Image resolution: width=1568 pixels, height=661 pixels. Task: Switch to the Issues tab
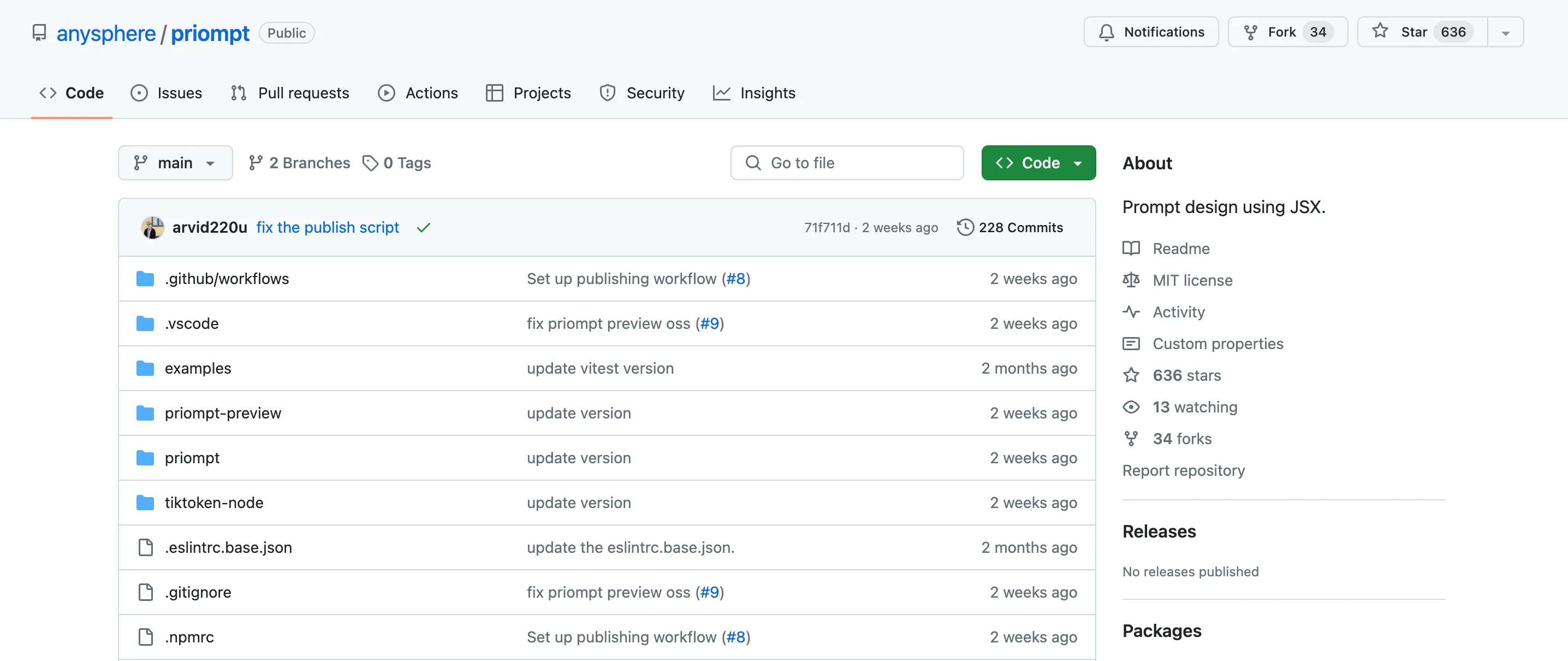click(x=166, y=93)
